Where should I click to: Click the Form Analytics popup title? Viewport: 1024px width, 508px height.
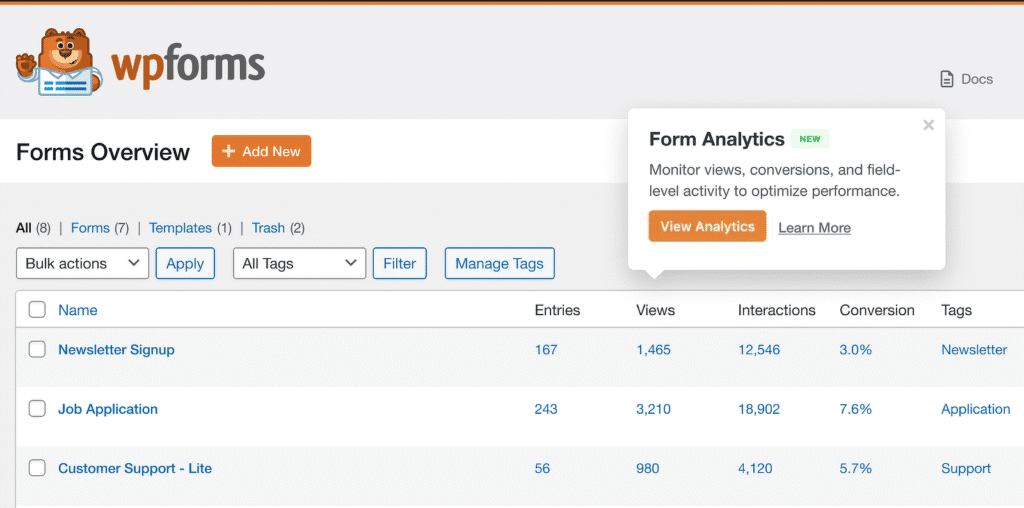(x=716, y=138)
